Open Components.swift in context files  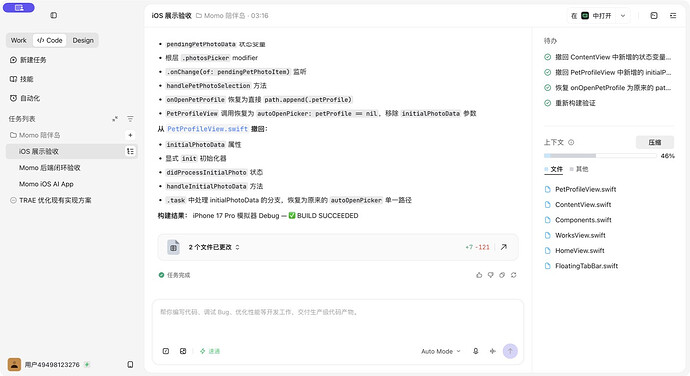[583, 220]
